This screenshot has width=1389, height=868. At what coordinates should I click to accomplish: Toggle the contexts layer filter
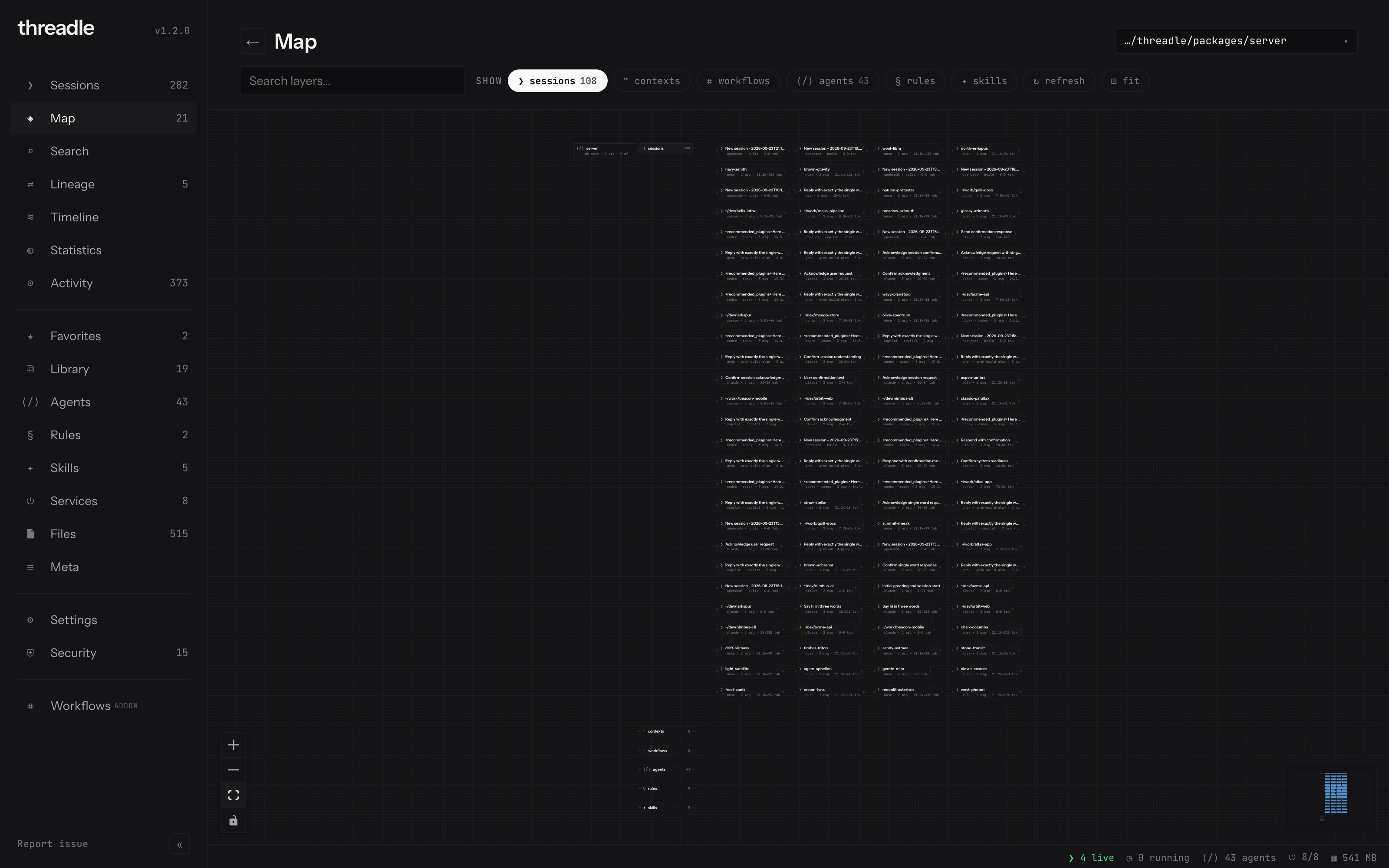(x=652, y=81)
